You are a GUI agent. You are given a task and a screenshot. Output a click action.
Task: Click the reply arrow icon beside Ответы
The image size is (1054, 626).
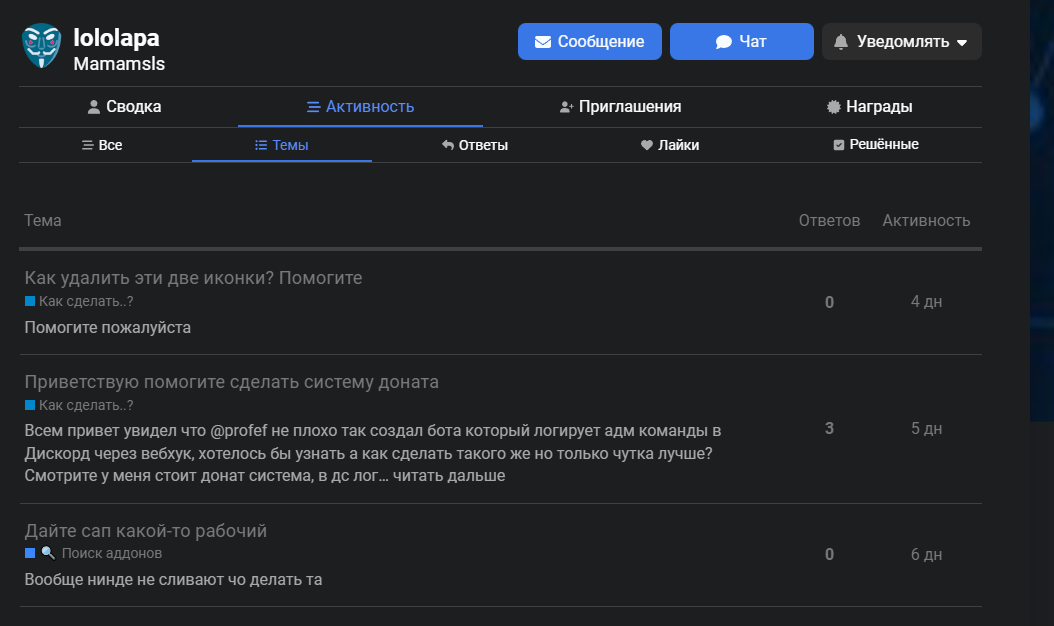click(448, 145)
